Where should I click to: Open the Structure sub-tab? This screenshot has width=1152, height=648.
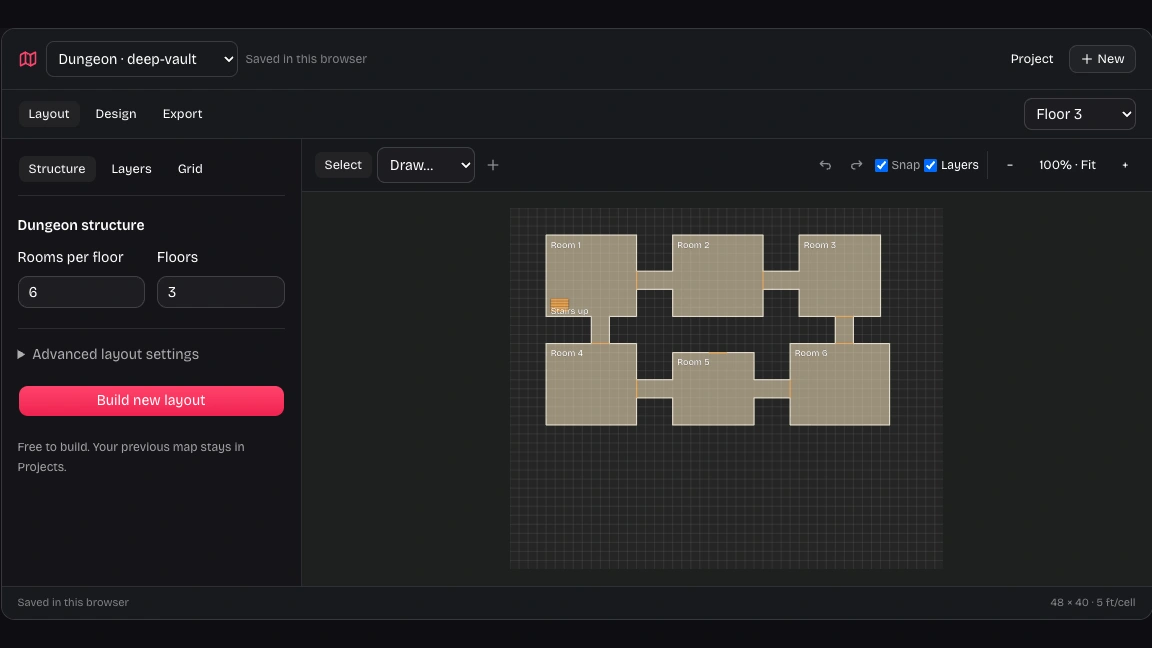pyautogui.click(x=57, y=169)
